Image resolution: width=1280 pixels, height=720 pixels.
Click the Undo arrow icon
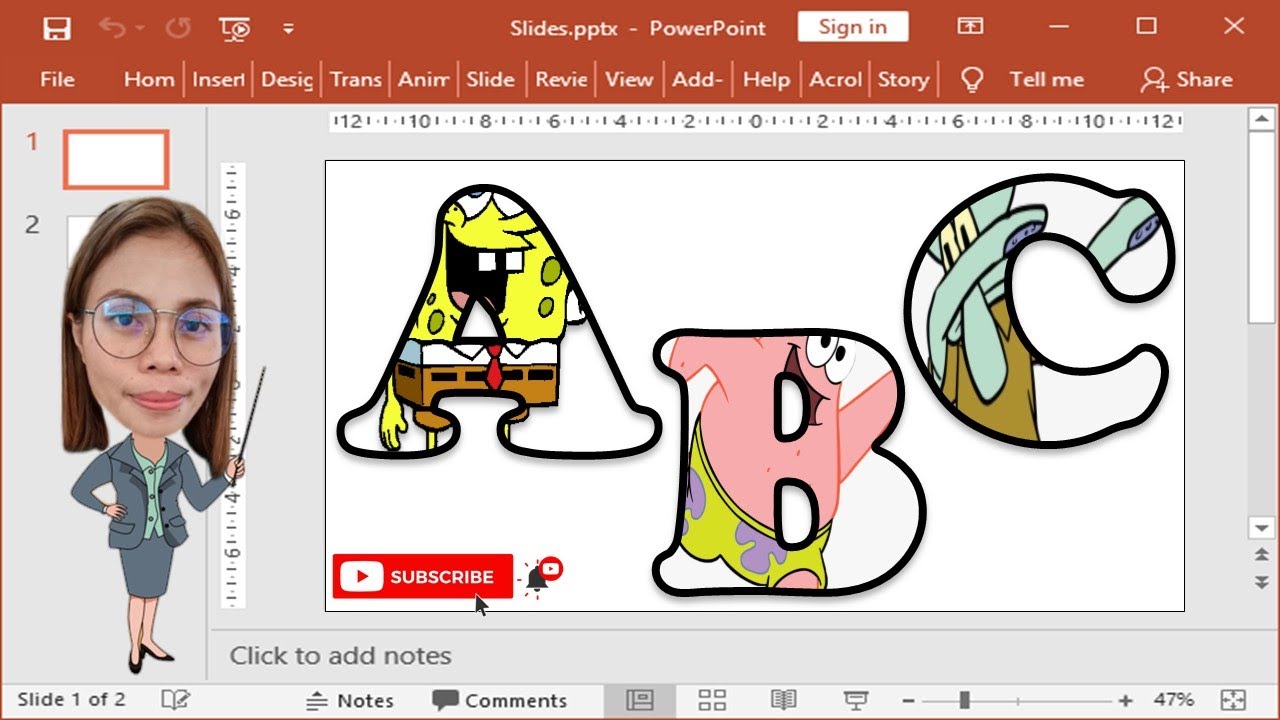[111, 29]
